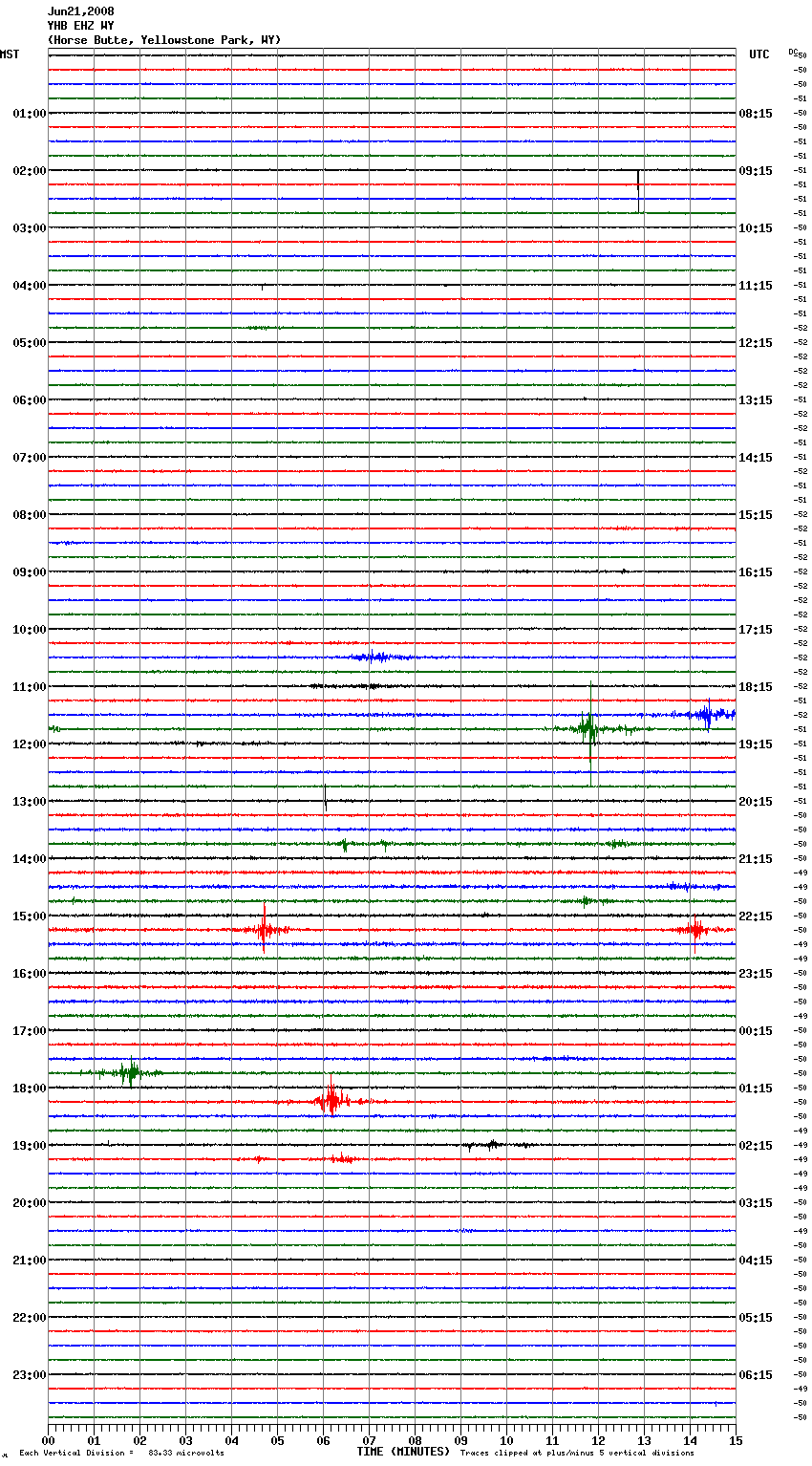812x1466 pixels.
Task: Select the 04:00 MST hour label
Action: pyautogui.click(x=29, y=286)
